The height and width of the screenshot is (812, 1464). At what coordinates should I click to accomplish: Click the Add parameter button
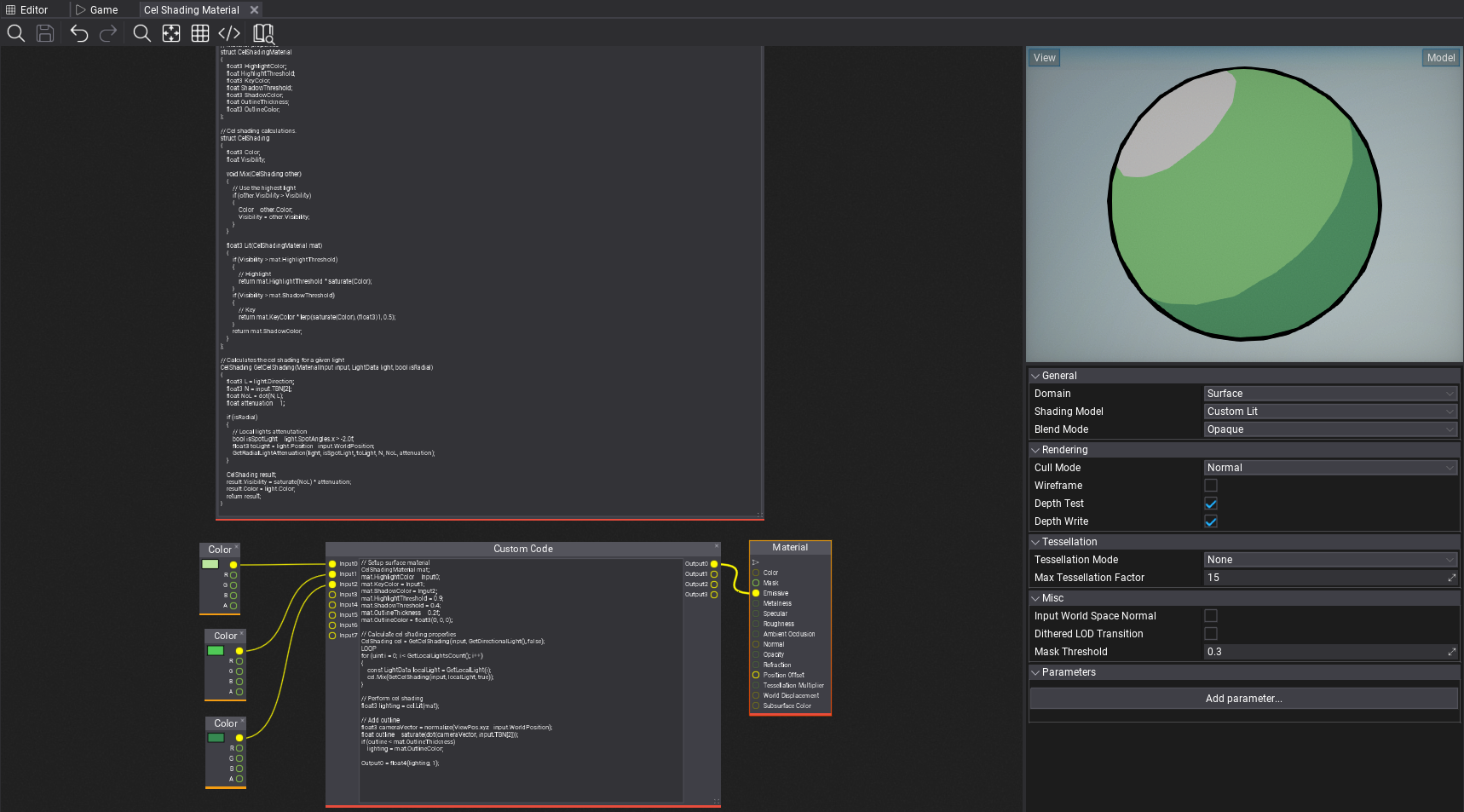tap(1243, 699)
